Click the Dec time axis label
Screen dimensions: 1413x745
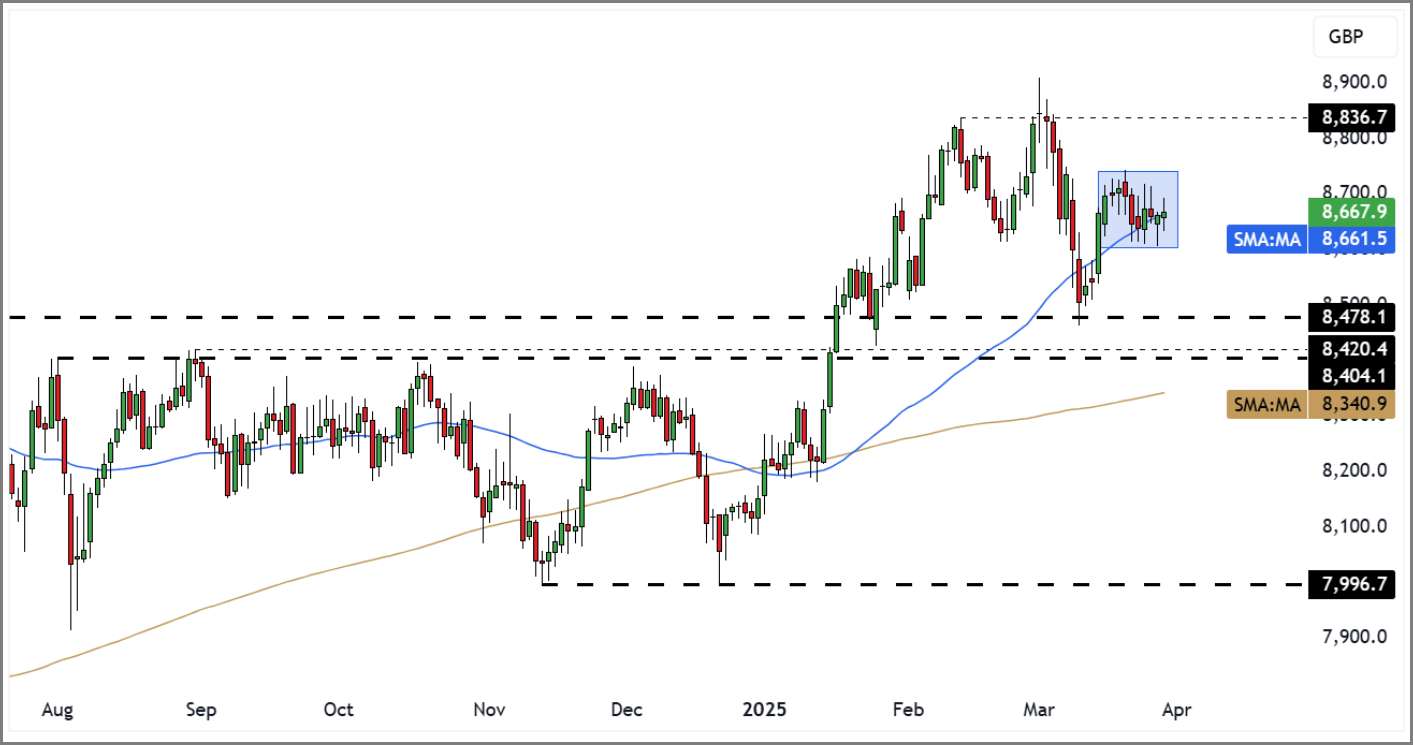coord(626,710)
